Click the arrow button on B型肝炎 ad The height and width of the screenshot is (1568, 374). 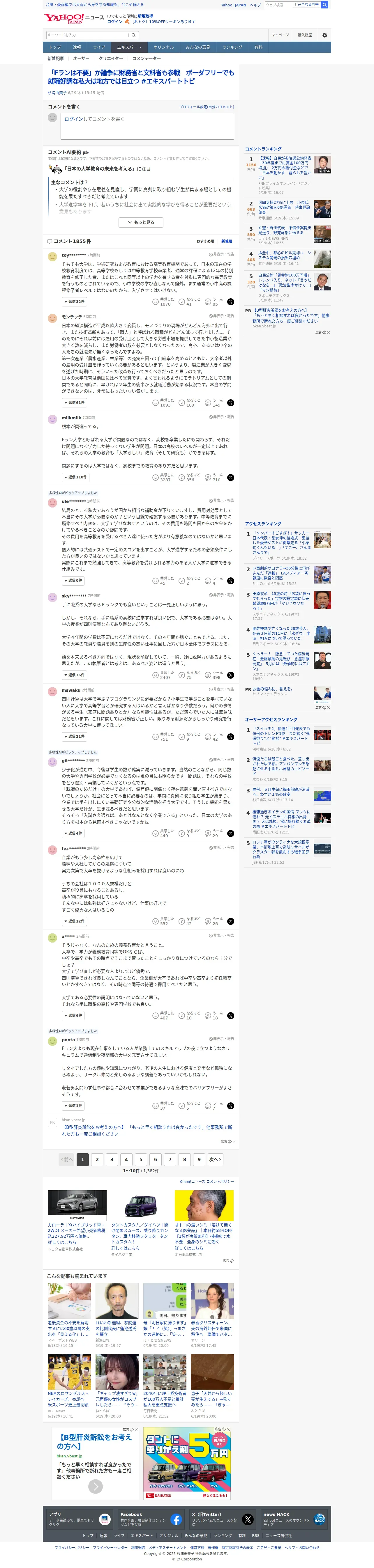96,1486
